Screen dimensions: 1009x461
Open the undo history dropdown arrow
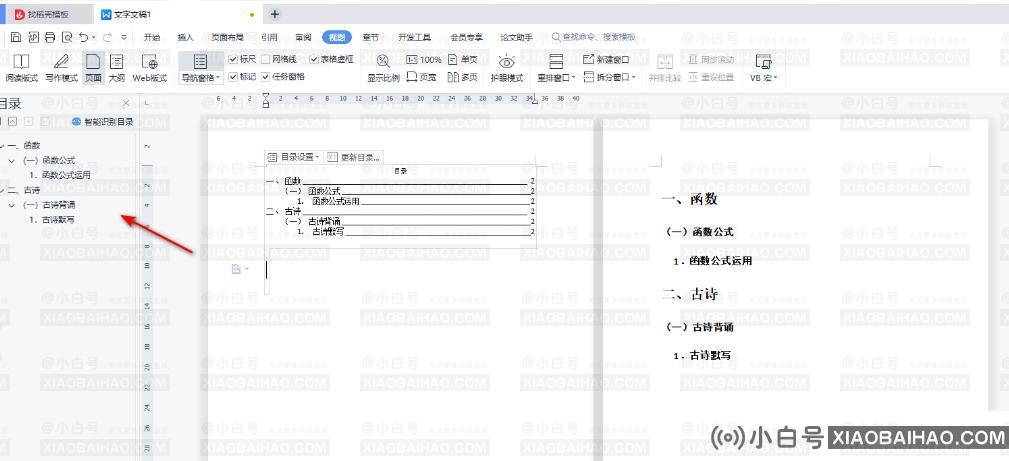(95, 38)
